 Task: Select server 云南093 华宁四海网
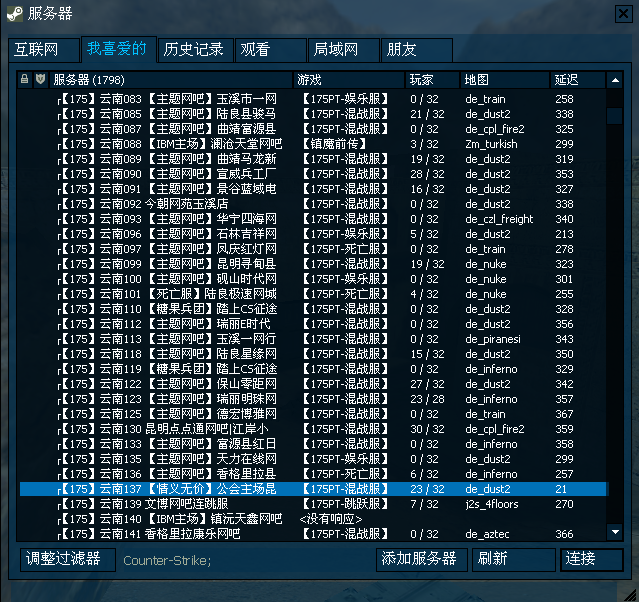point(313,219)
